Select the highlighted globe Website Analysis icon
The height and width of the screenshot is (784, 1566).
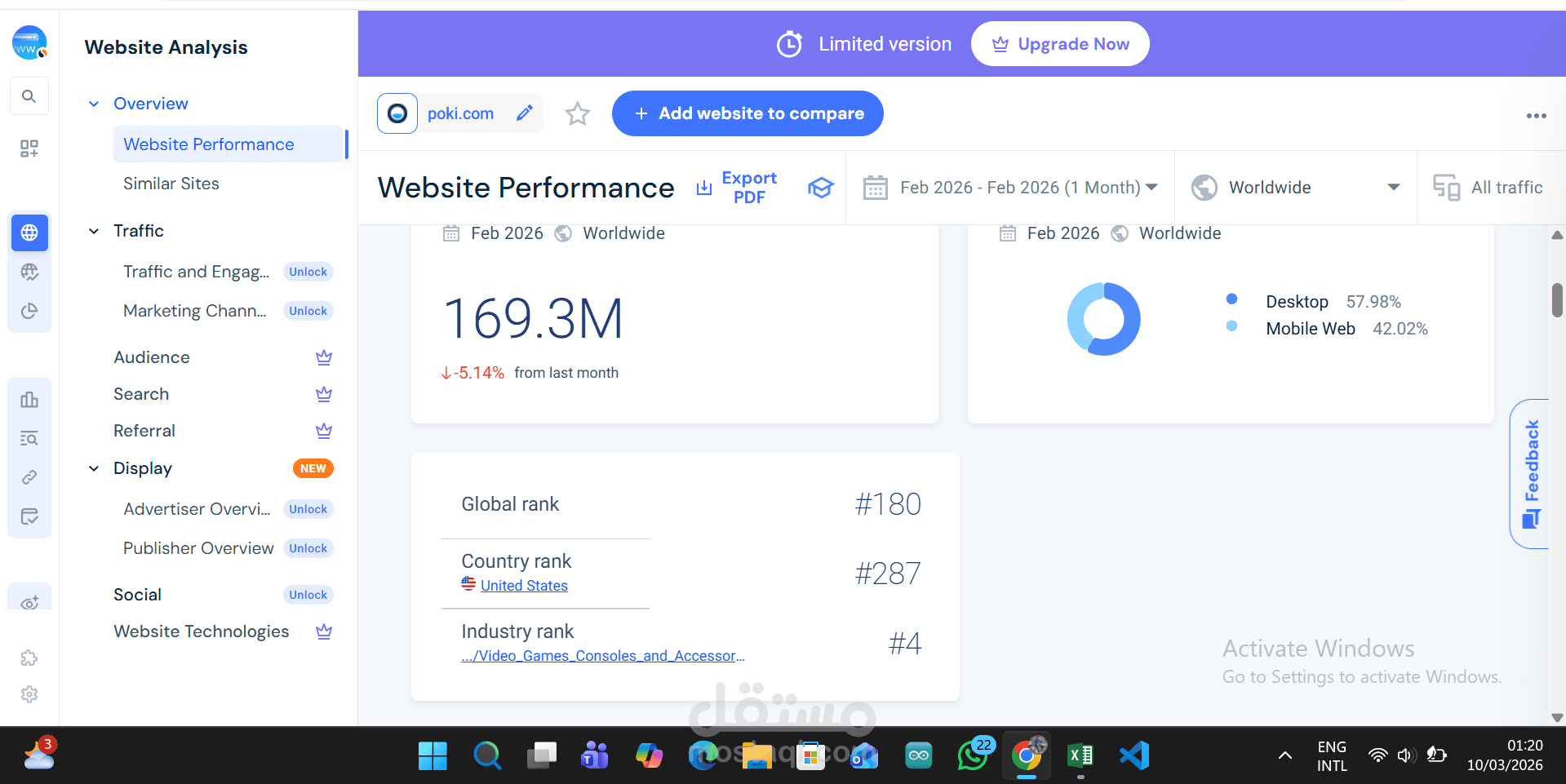(x=29, y=233)
